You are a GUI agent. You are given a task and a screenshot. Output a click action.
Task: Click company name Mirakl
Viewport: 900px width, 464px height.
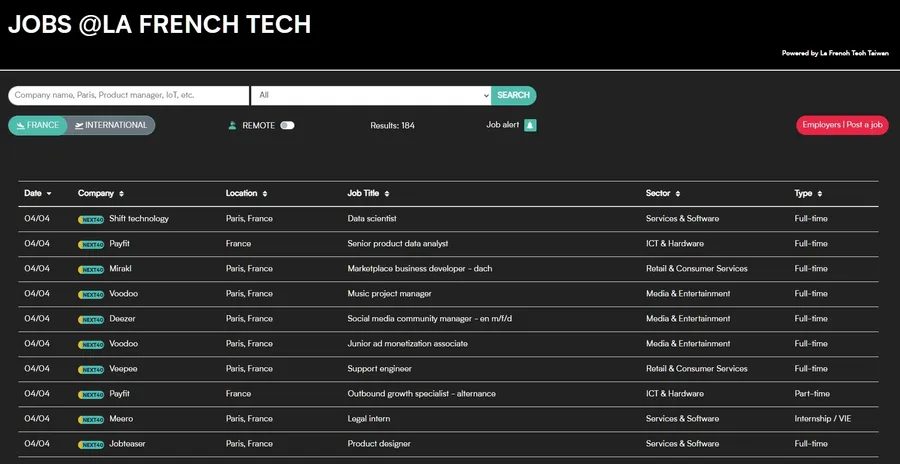tap(121, 269)
